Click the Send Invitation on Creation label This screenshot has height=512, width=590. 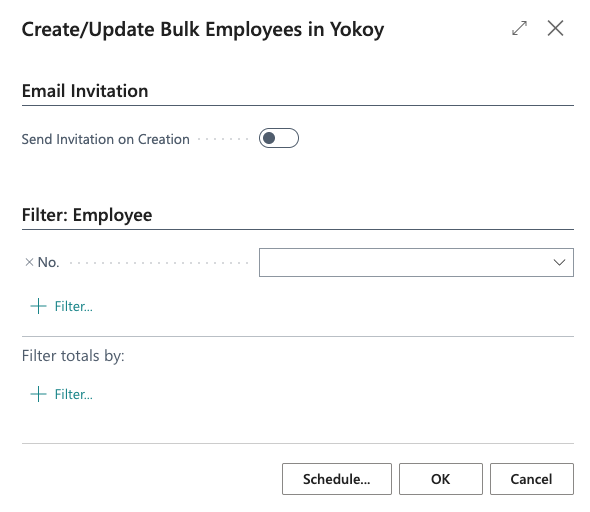click(105, 139)
